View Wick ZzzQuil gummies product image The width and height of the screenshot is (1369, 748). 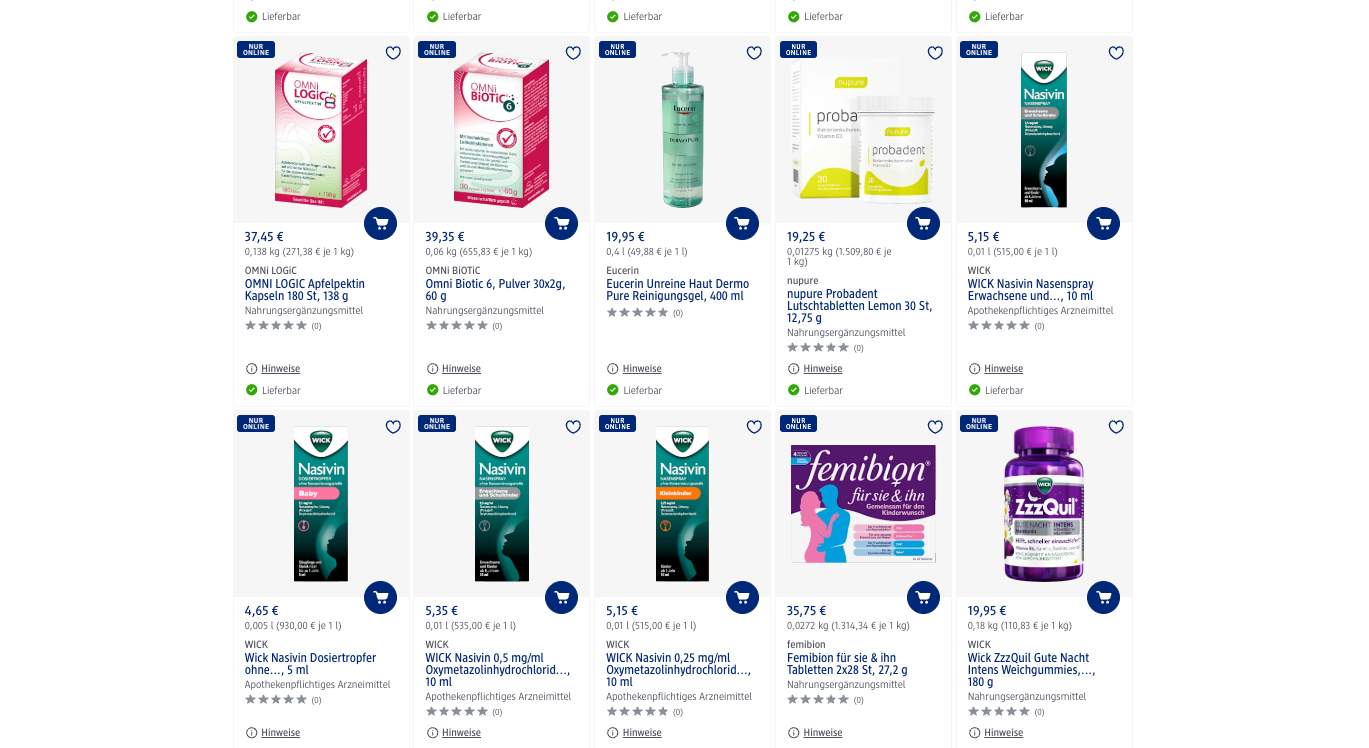point(1044,504)
